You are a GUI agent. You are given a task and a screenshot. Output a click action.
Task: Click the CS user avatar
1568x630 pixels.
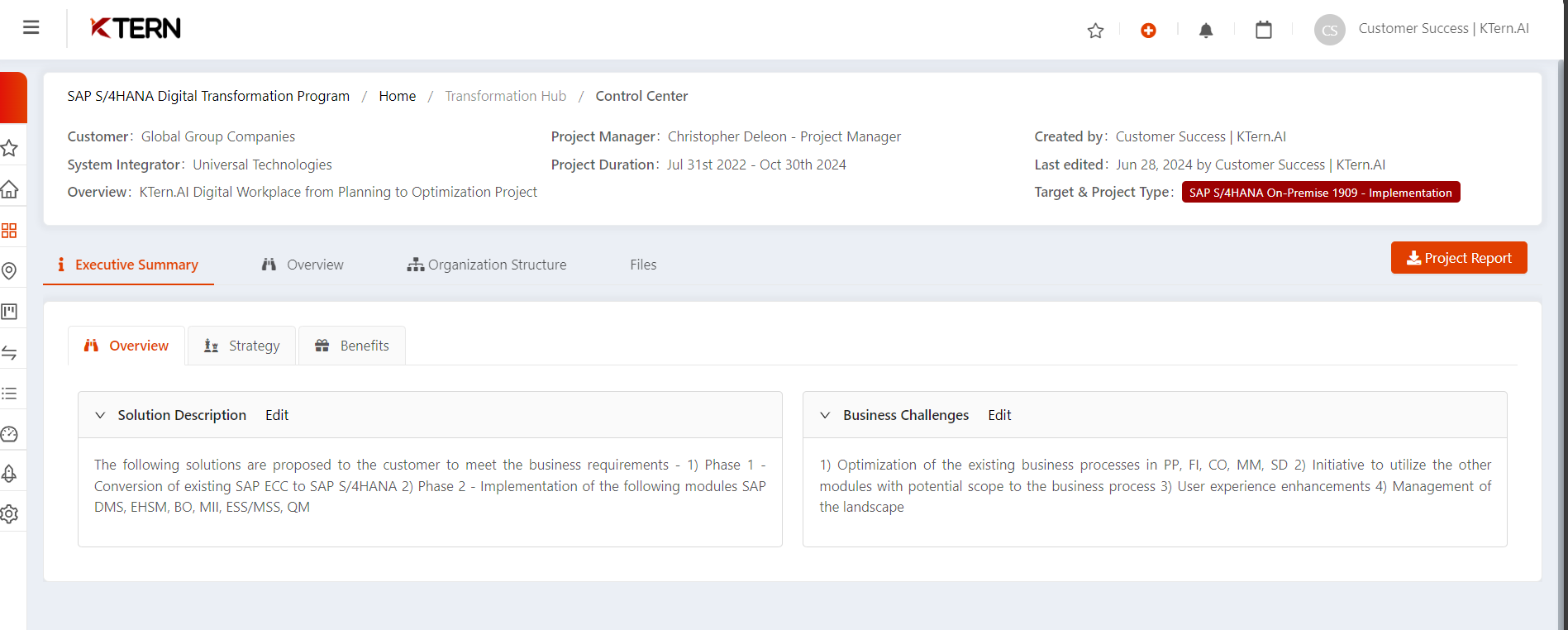1329,30
